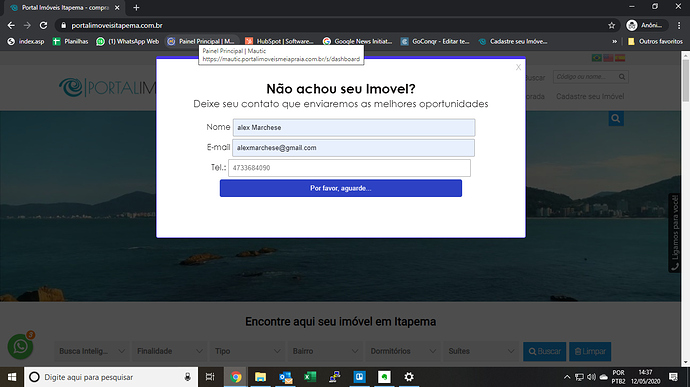This screenshot has width=690, height=387.
Task: Open the Dormitórios dropdown
Action: (403, 351)
